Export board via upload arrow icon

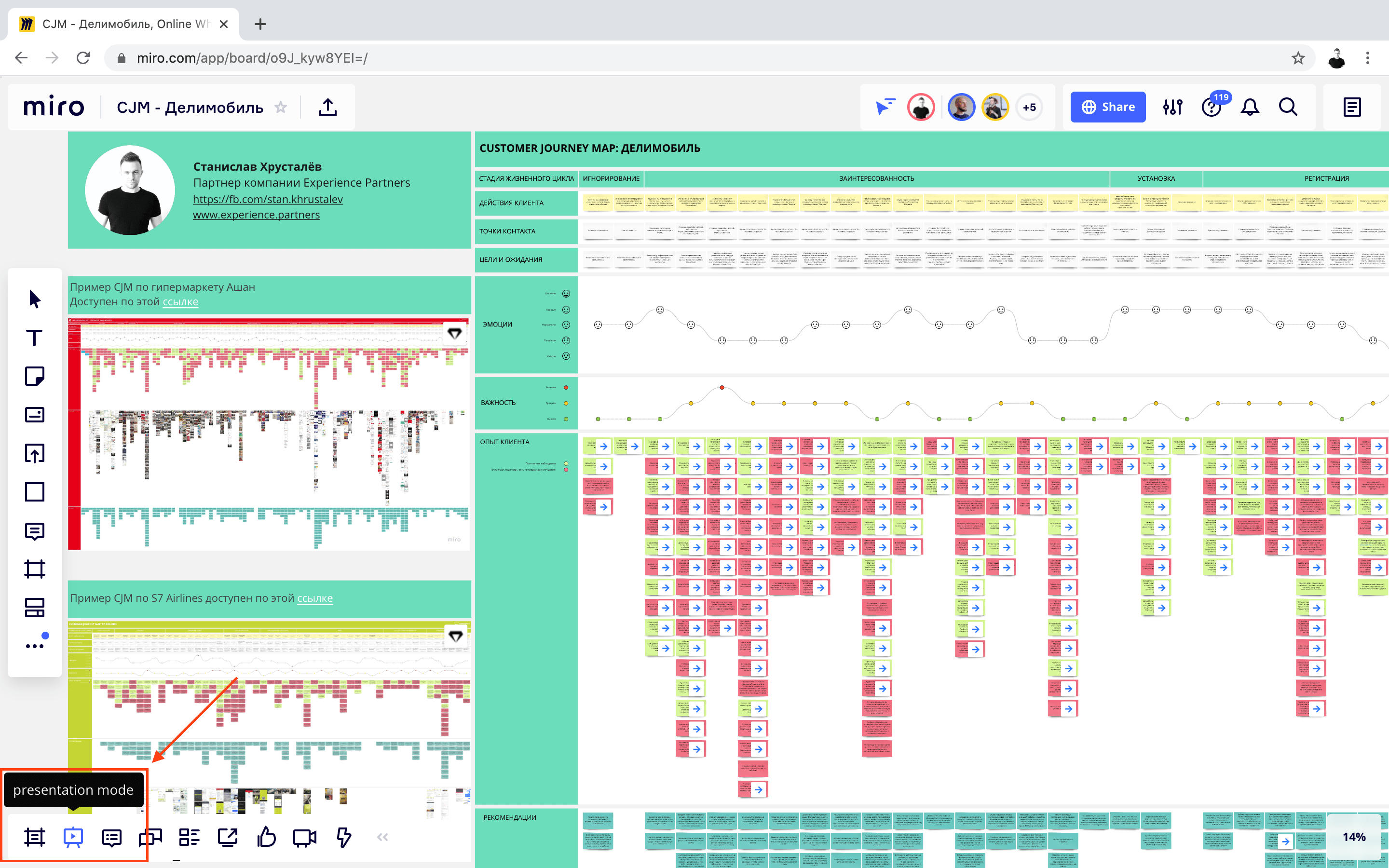328,107
